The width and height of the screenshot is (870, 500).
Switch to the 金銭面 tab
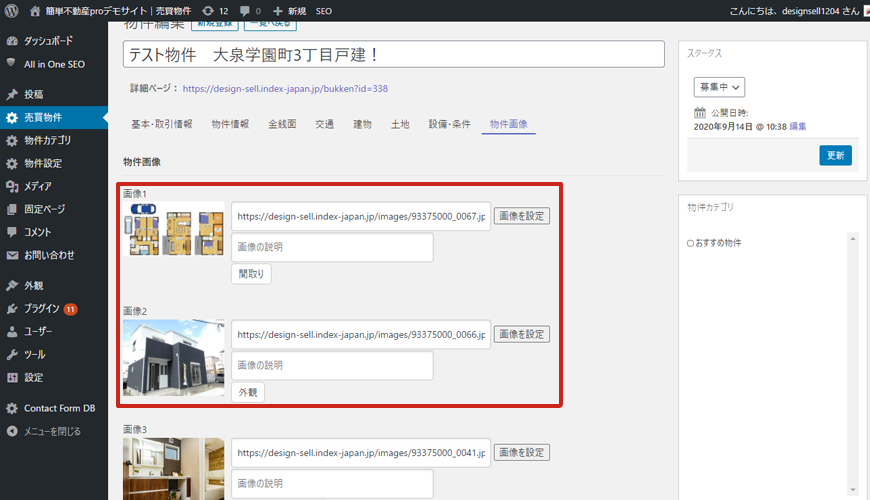click(281, 125)
